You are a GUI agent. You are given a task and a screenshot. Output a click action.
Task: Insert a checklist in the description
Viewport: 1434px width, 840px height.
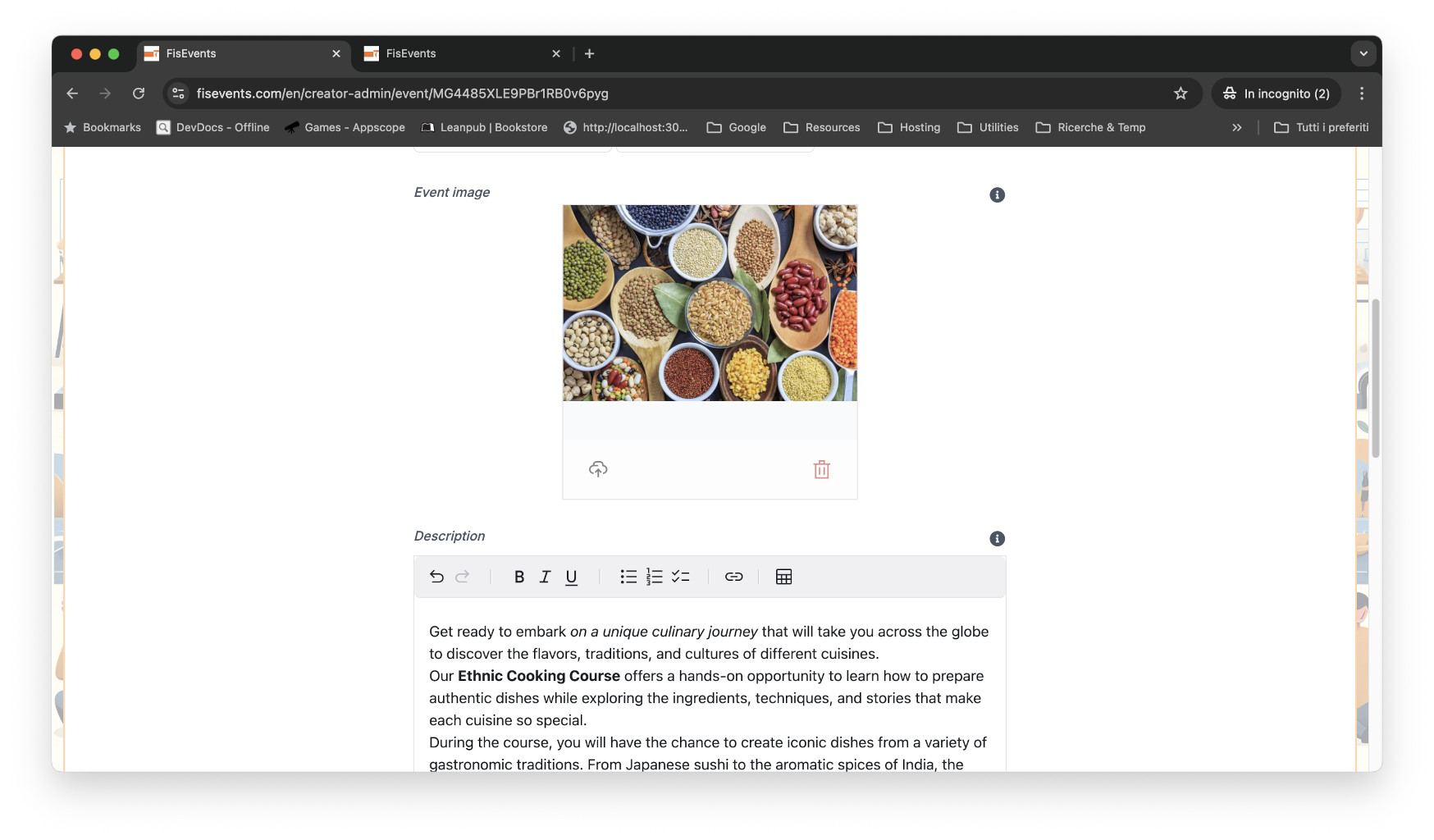[x=680, y=577]
